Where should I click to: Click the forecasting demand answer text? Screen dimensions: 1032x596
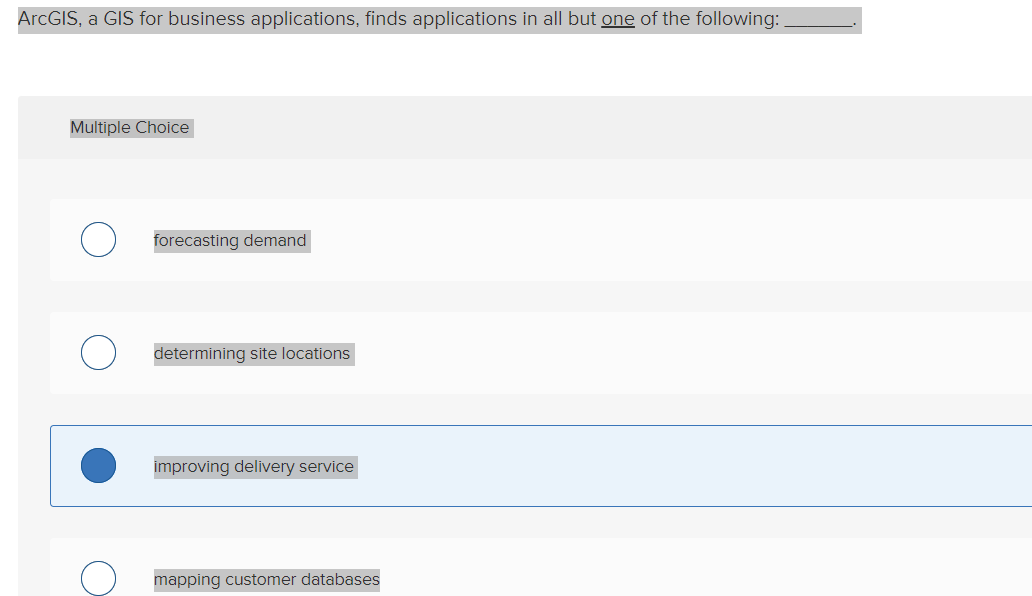click(230, 240)
